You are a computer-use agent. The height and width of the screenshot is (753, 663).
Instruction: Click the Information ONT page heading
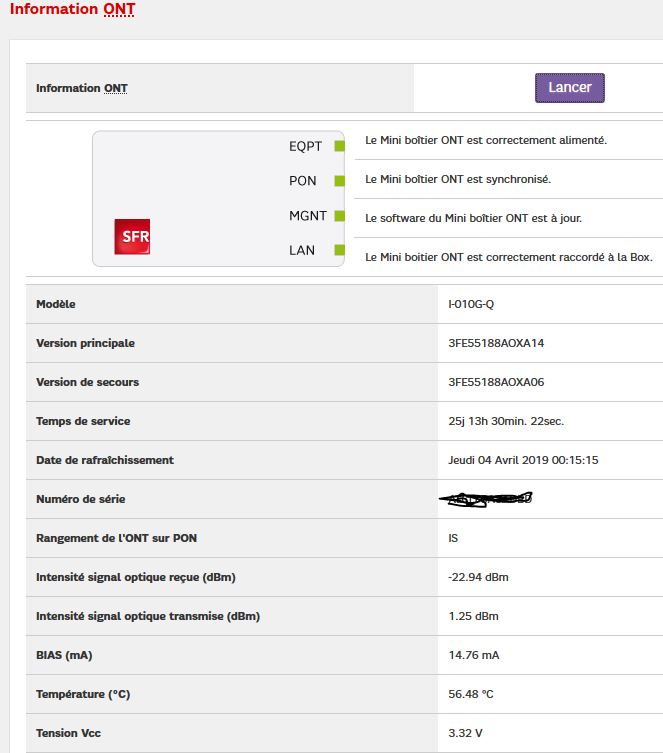72,11
